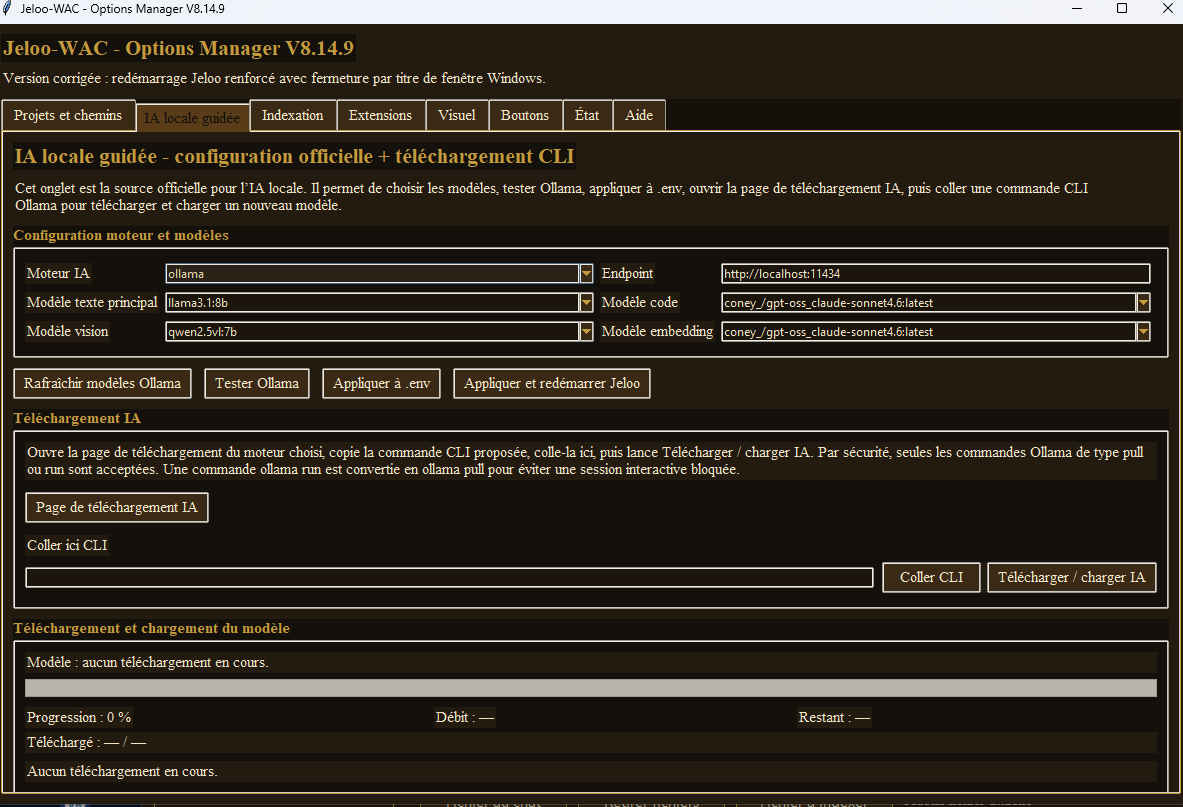Screen dimensions: 1183x807
Task: Click the 'Modèle vision' label
Action: (68, 331)
